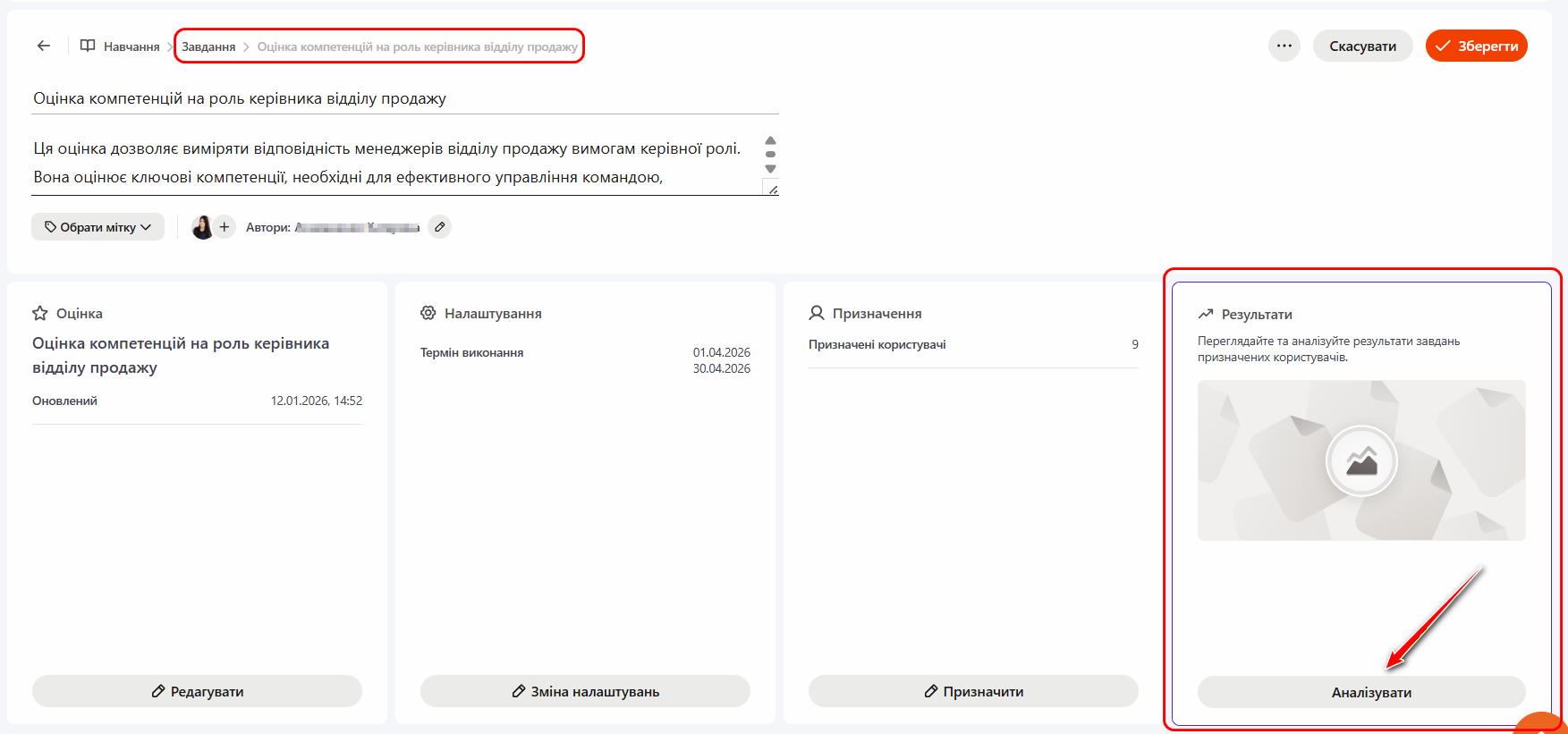Open the three-dots more options menu
The image size is (1568, 734).
pyautogui.click(x=1284, y=46)
